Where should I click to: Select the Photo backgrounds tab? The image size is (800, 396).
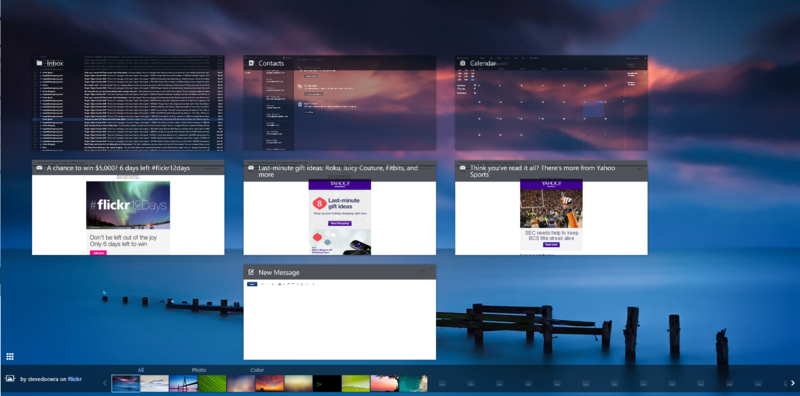click(x=199, y=370)
